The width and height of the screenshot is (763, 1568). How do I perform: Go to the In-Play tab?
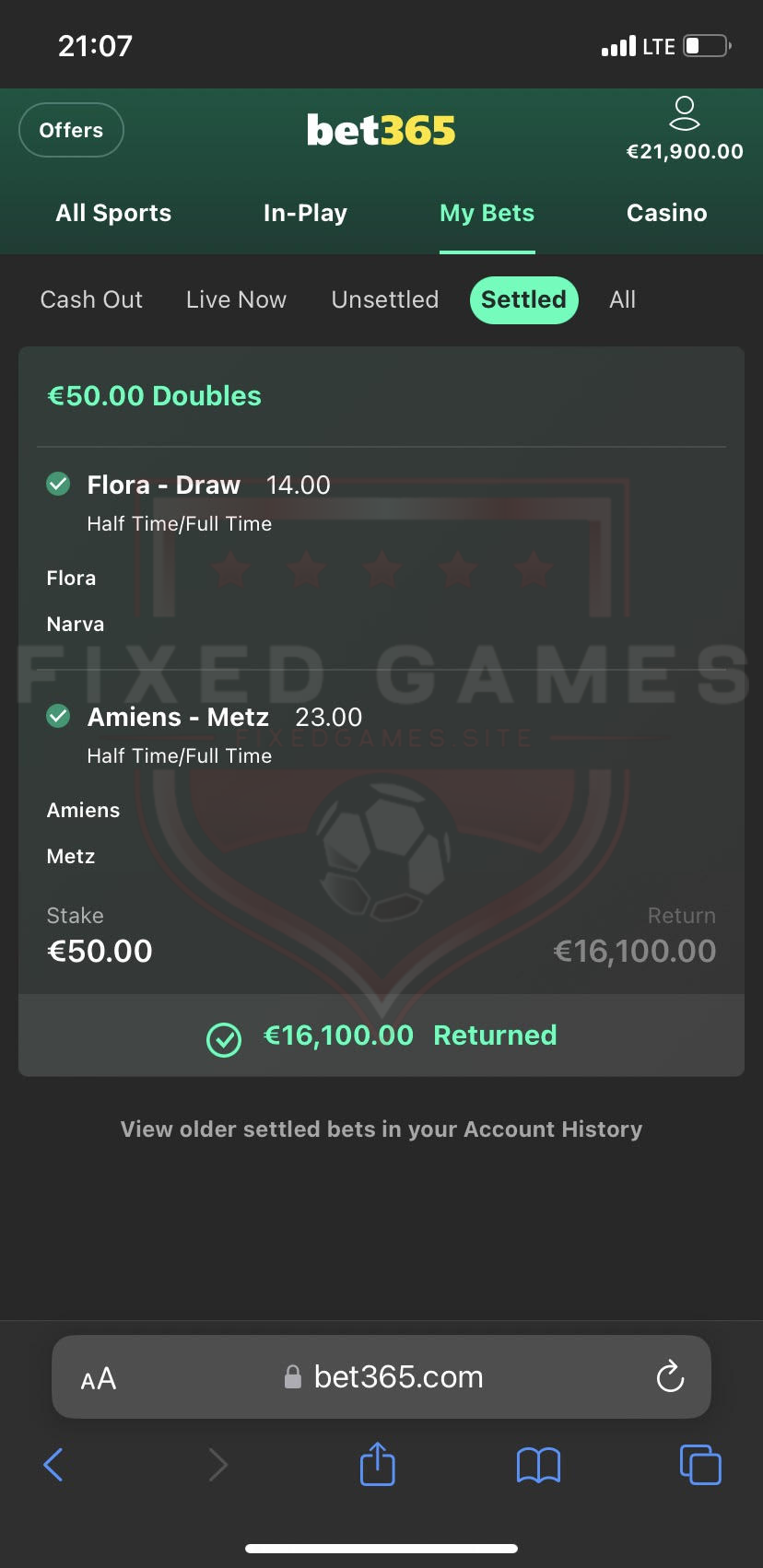(x=305, y=213)
